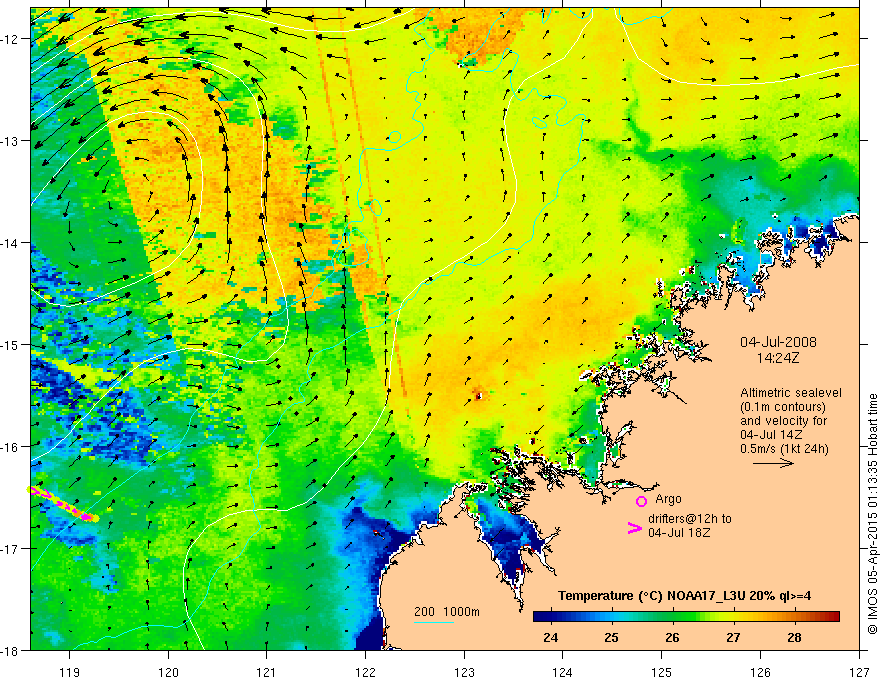Click the longitude axis label 125
The image size is (880, 680).
[662, 672]
